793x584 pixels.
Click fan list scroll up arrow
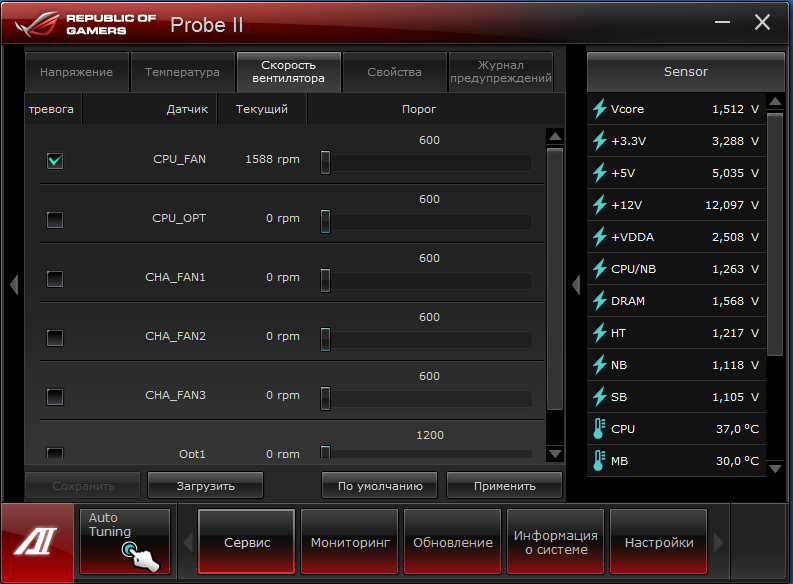pos(555,136)
